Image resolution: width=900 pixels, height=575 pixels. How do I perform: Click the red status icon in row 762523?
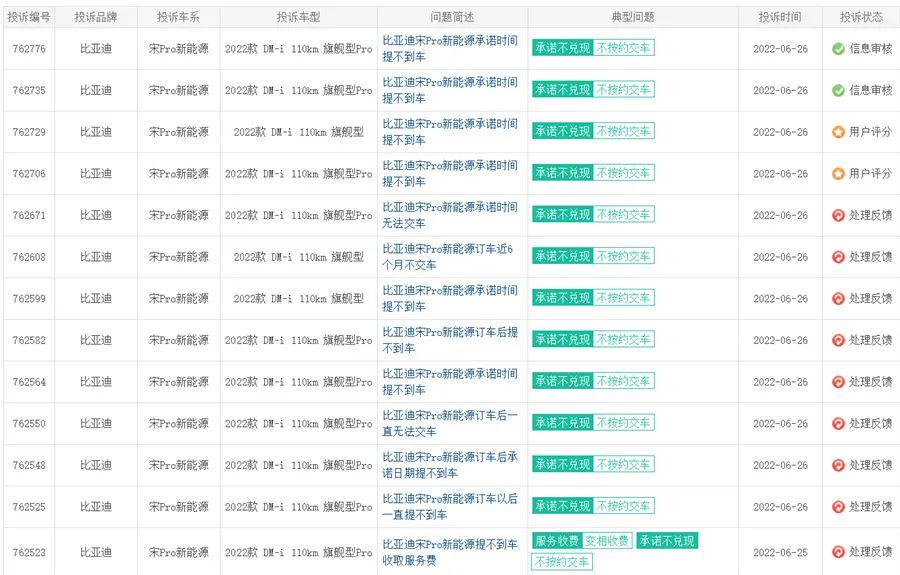tap(838, 551)
